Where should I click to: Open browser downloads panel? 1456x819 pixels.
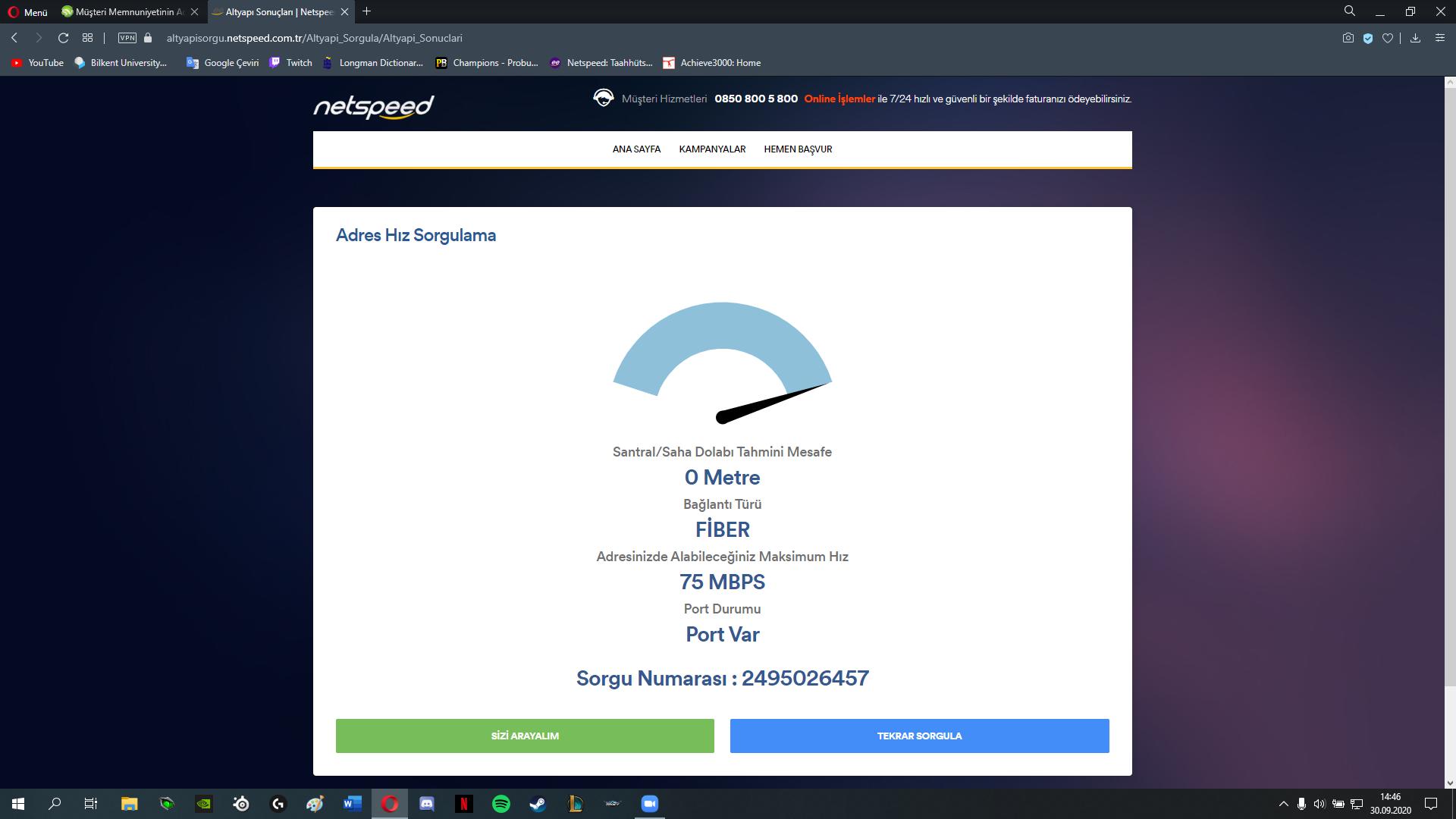pyautogui.click(x=1415, y=38)
